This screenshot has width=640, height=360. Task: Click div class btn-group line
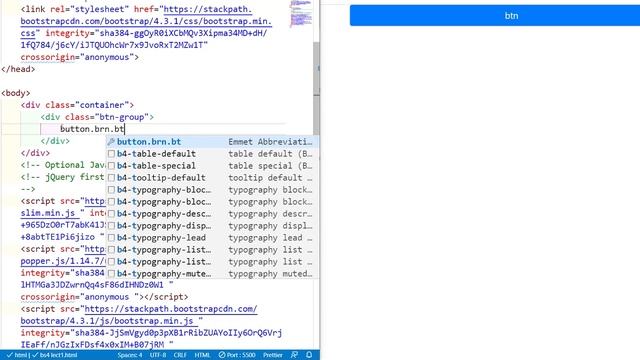tap(97, 117)
